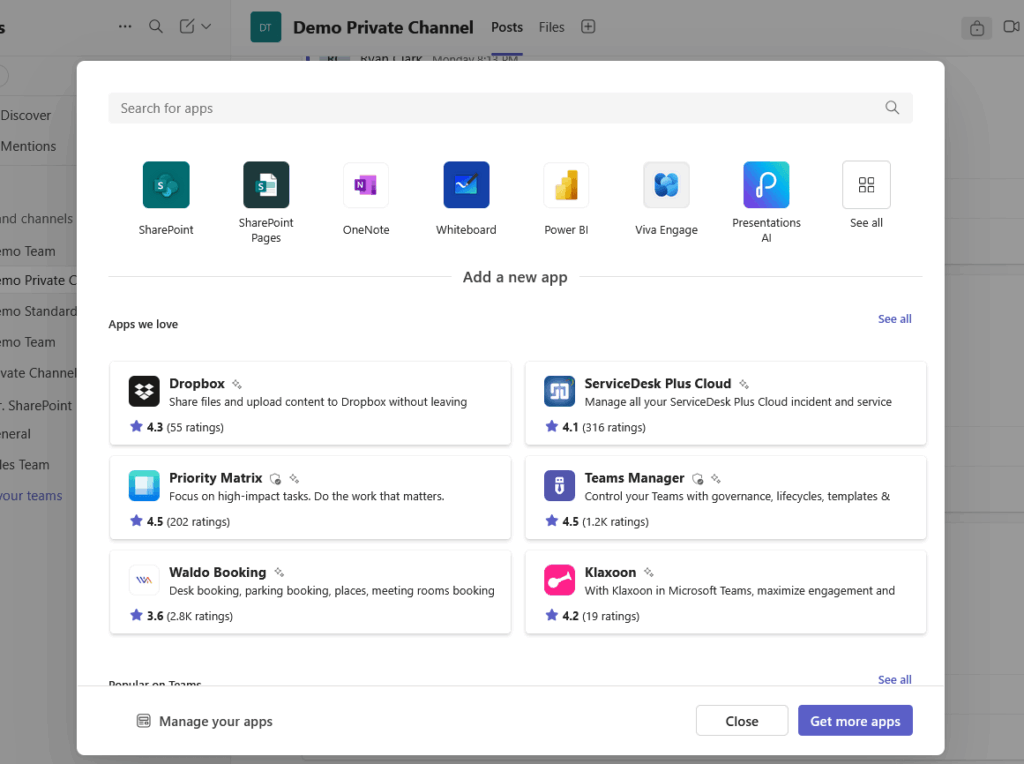Click the search magnifier in apps search box
This screenshot has height=764, width=1024.
pos(892,108)
